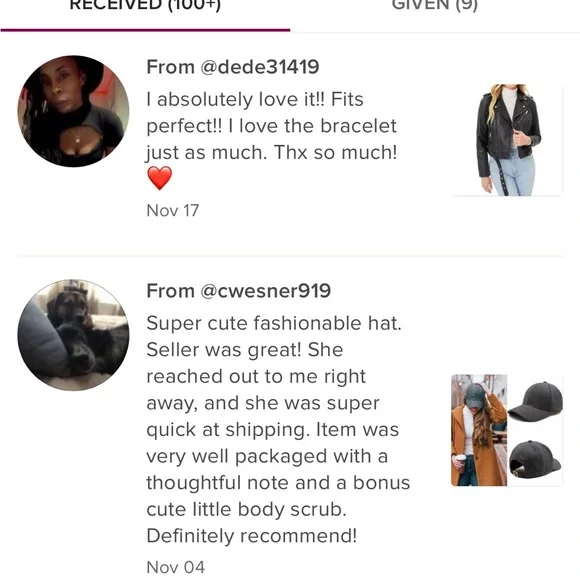The image size is (580, 580).
Task: Click the "I absolutely love it!!" review text
Action: tap(236, 99)
